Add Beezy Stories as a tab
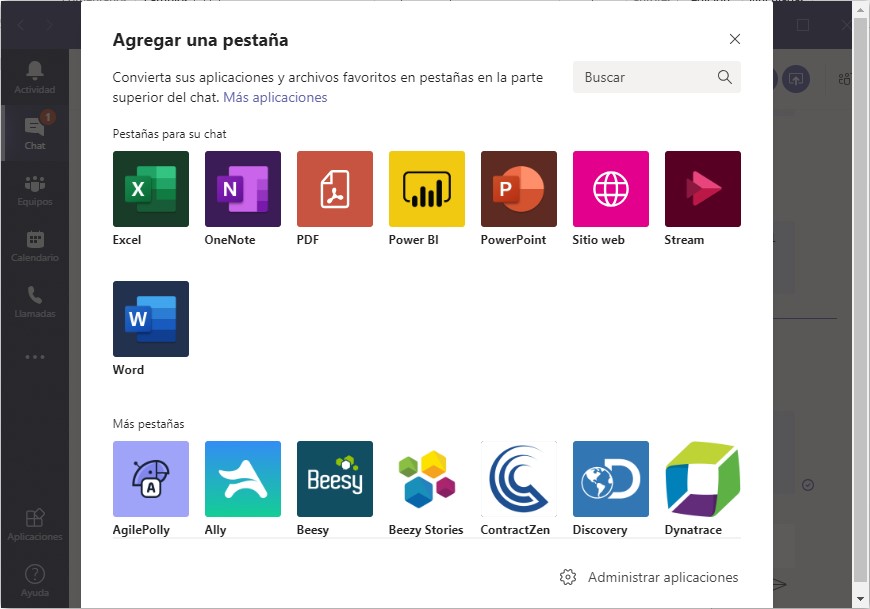The image size is (870, 609). point(426,478)
